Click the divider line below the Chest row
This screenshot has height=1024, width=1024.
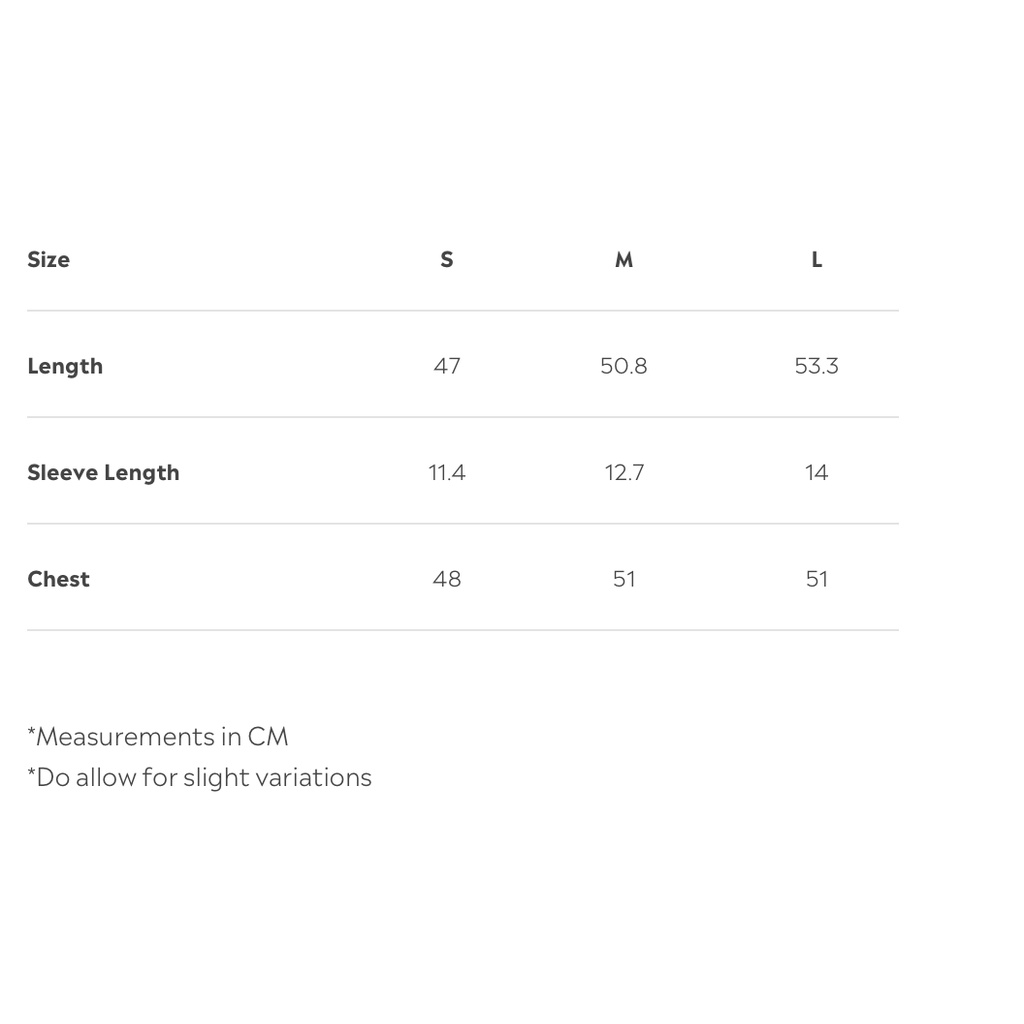[462, 630]
